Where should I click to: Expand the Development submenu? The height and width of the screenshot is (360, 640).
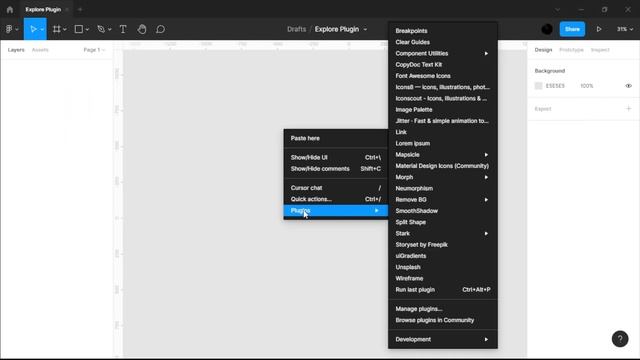click(x=442, y=339)
